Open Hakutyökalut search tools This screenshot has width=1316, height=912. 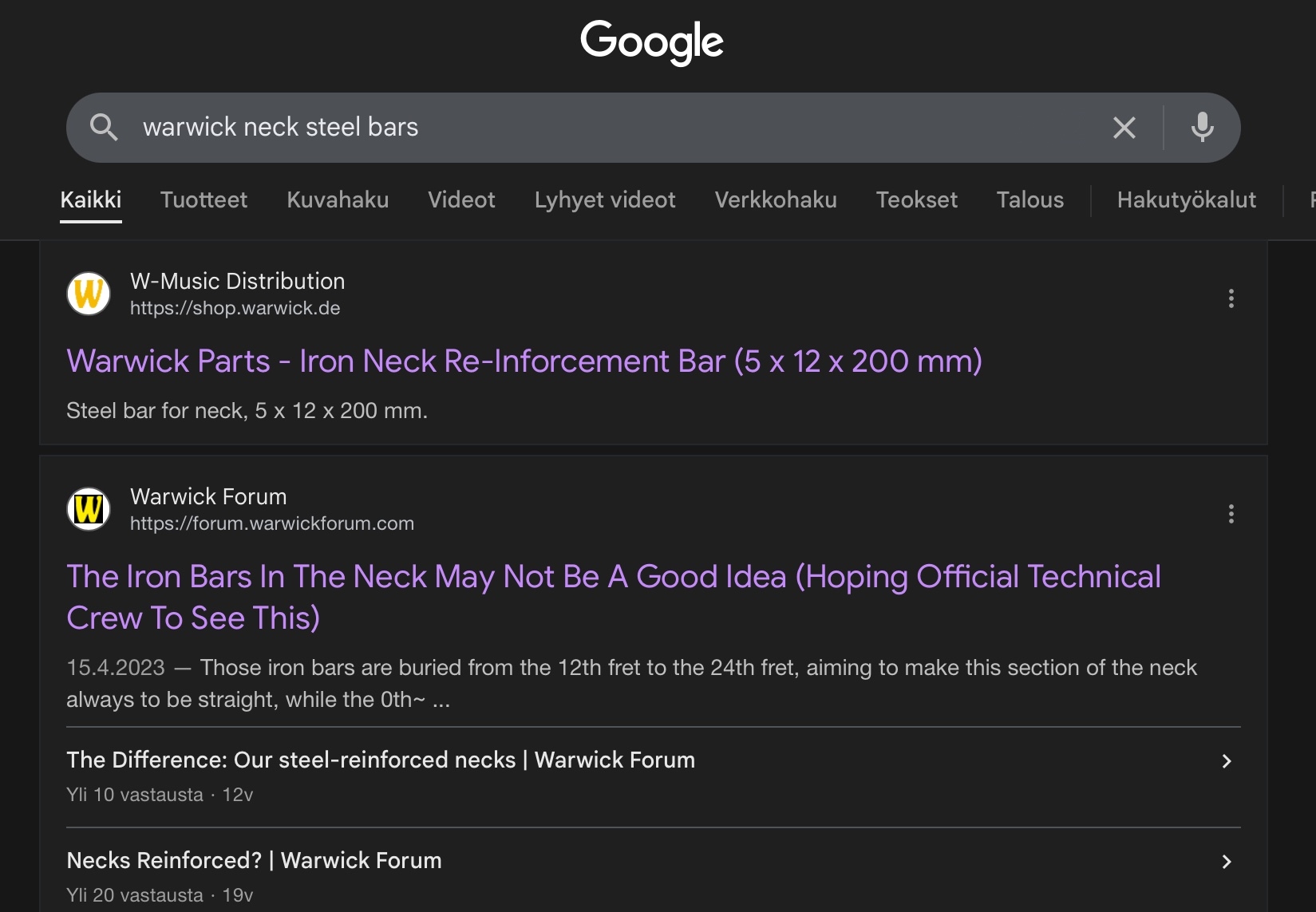1186,199
